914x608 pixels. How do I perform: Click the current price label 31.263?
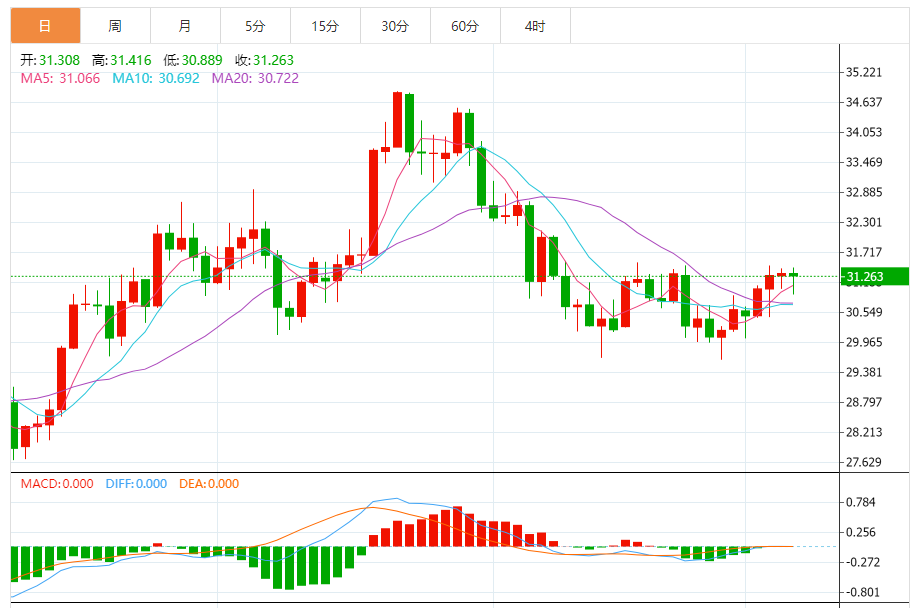874,276
